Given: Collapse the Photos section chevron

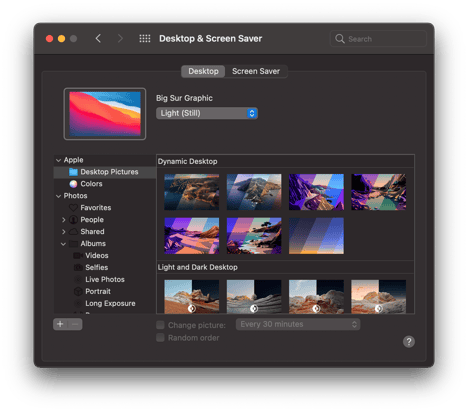Looking at the screenshot, I should (58, 196).
